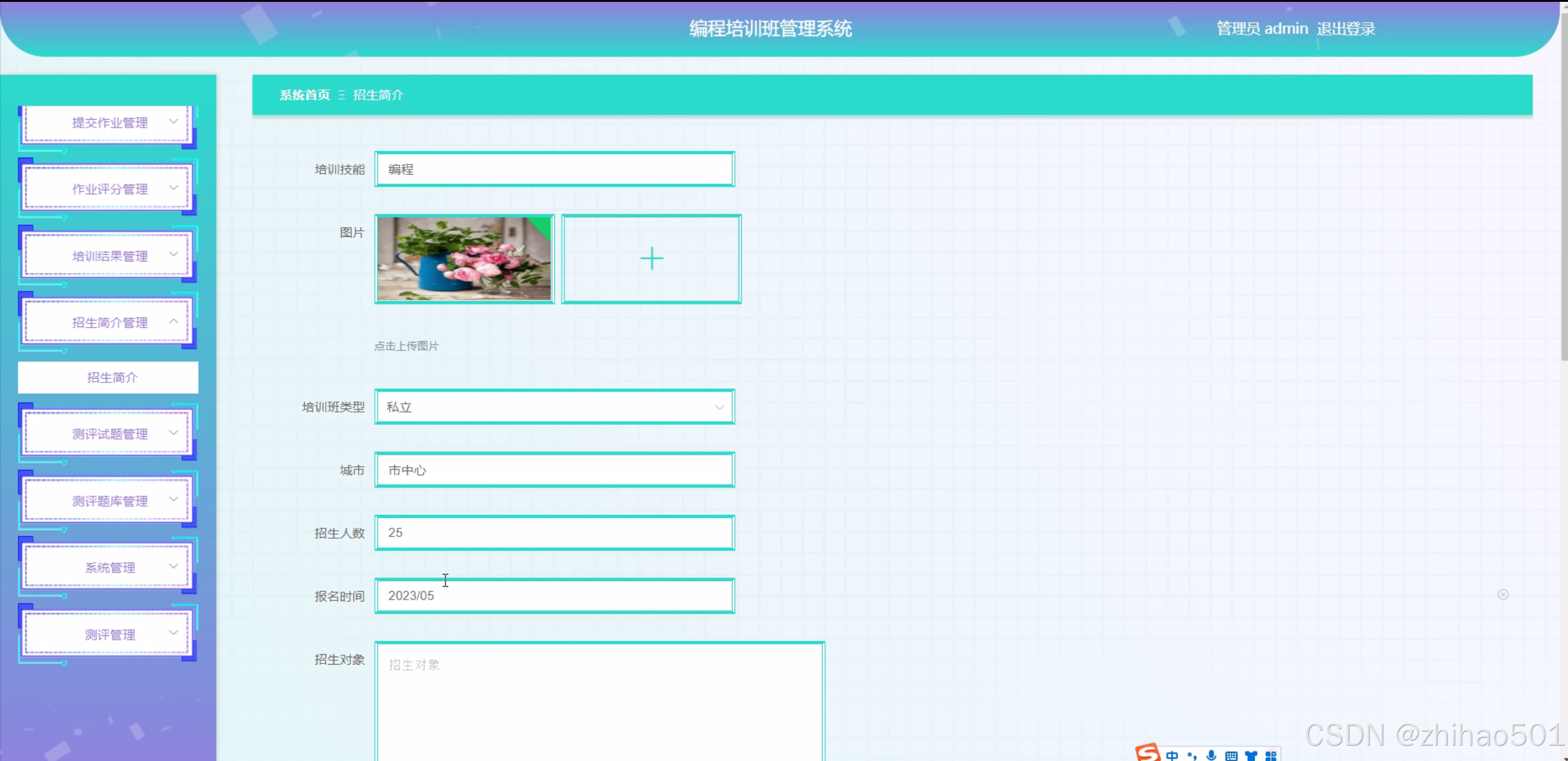The height and width of the screenshot is (761, 1568).
Task: Open the IME toolbox grid icon
Action: pos(1270,755)
